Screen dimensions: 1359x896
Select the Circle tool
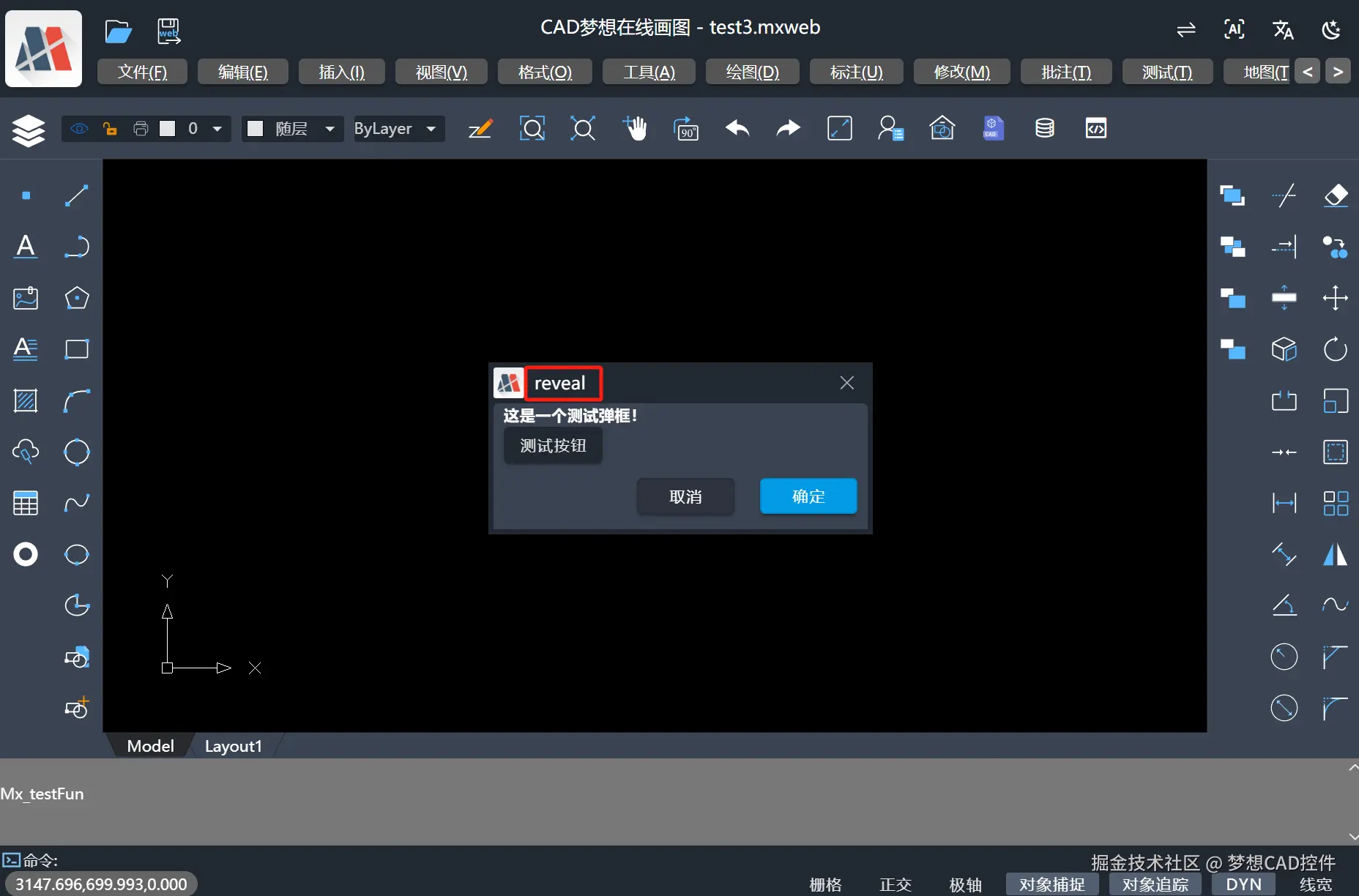76,452
